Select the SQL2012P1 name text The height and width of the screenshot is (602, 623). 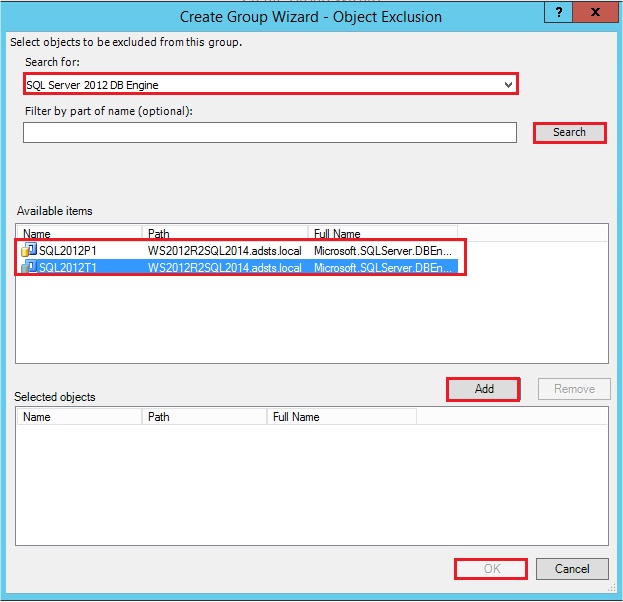tap(68, 251)
